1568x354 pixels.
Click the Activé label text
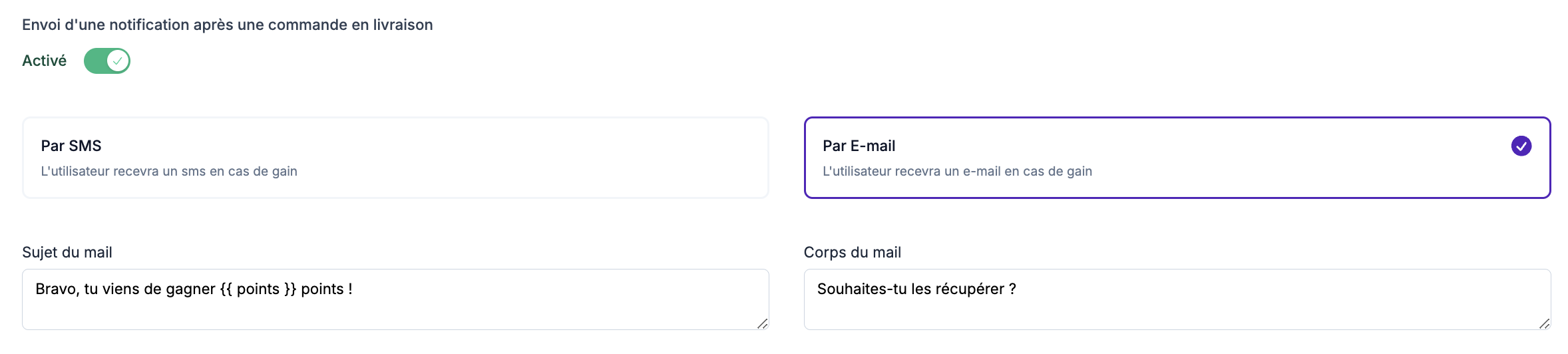click(x=45, y=61)
